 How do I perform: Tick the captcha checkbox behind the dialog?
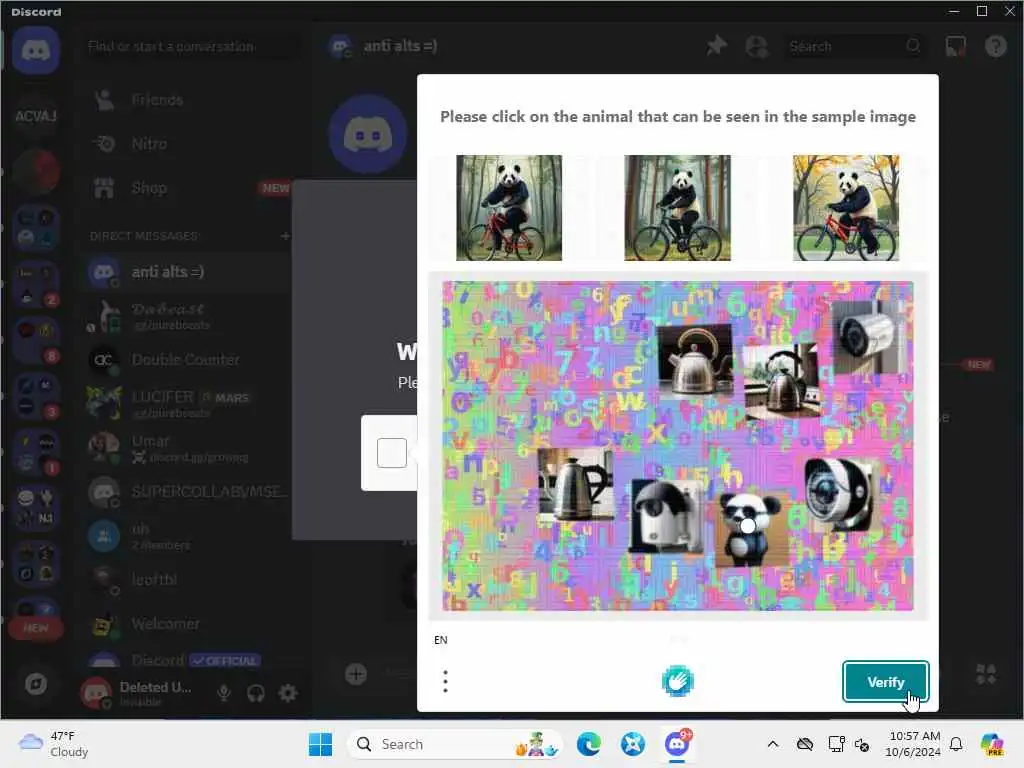tap(392, 453)
